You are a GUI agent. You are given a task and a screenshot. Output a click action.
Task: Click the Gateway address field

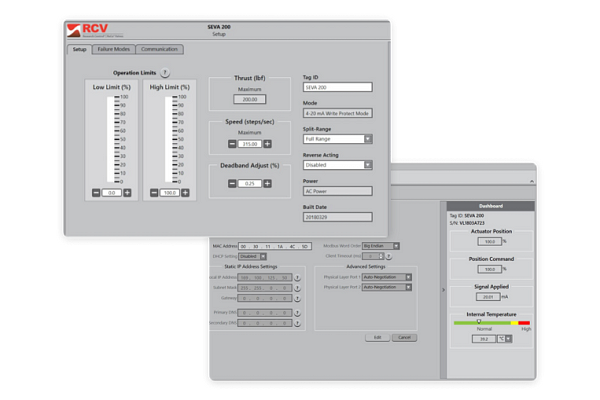tap(265, 298)
